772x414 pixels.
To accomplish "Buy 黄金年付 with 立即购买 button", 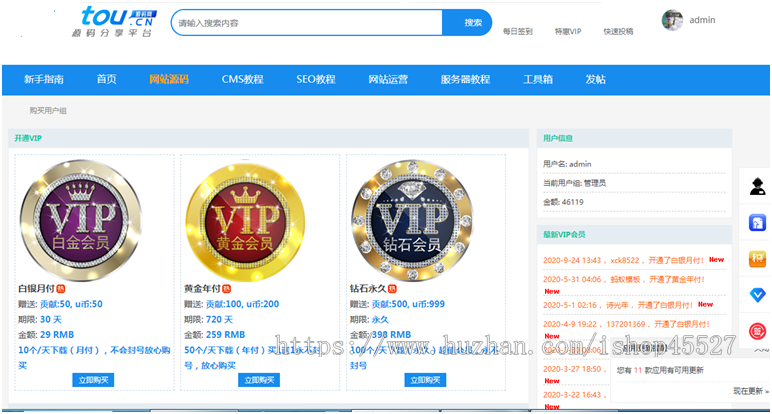I will point(259,380).
